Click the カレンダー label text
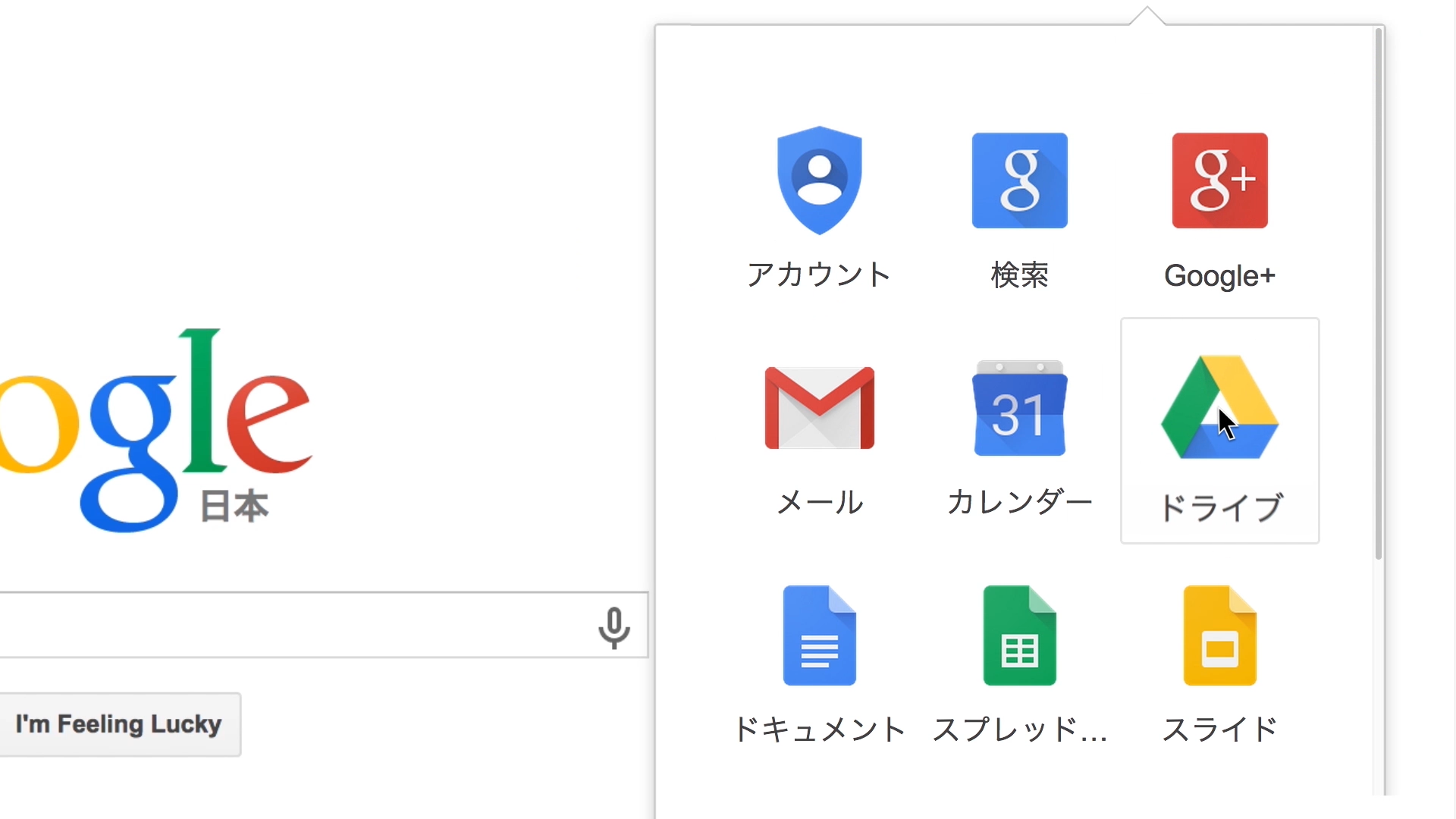Screen dimensions: 1456x819 1020,502
